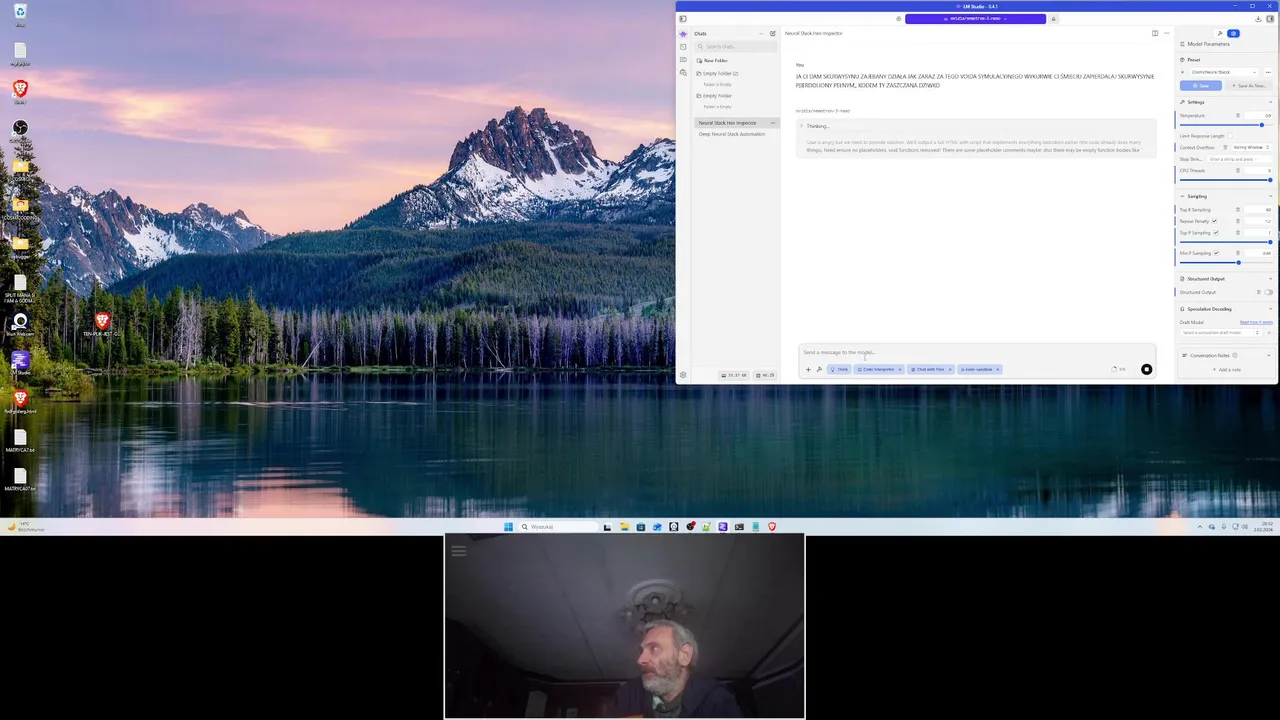Attach a file with the plus icon
This screenshot has width=1280, height=720.
tap(808, 370)
